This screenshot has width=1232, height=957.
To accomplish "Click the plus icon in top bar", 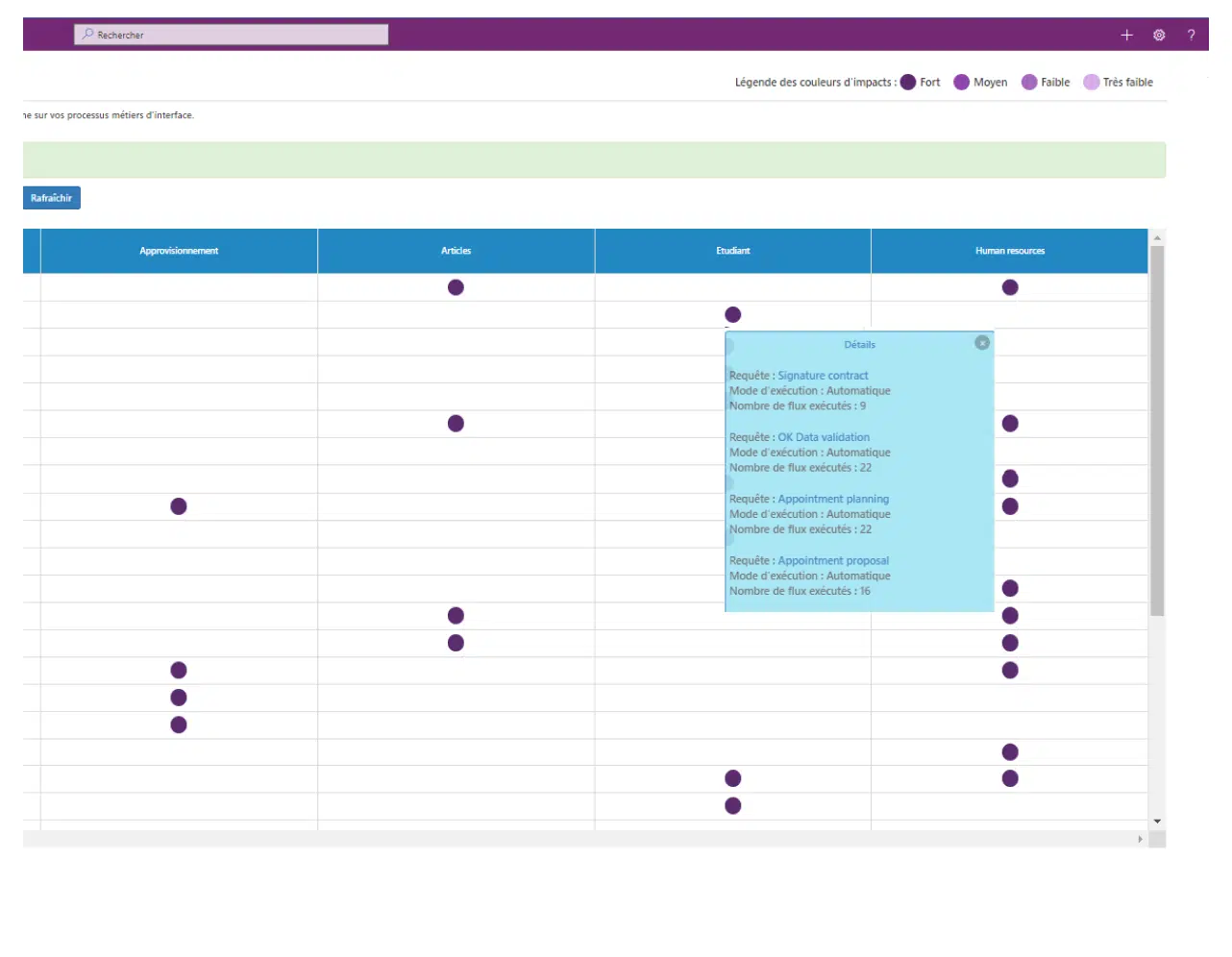I will pos(1126,36).
